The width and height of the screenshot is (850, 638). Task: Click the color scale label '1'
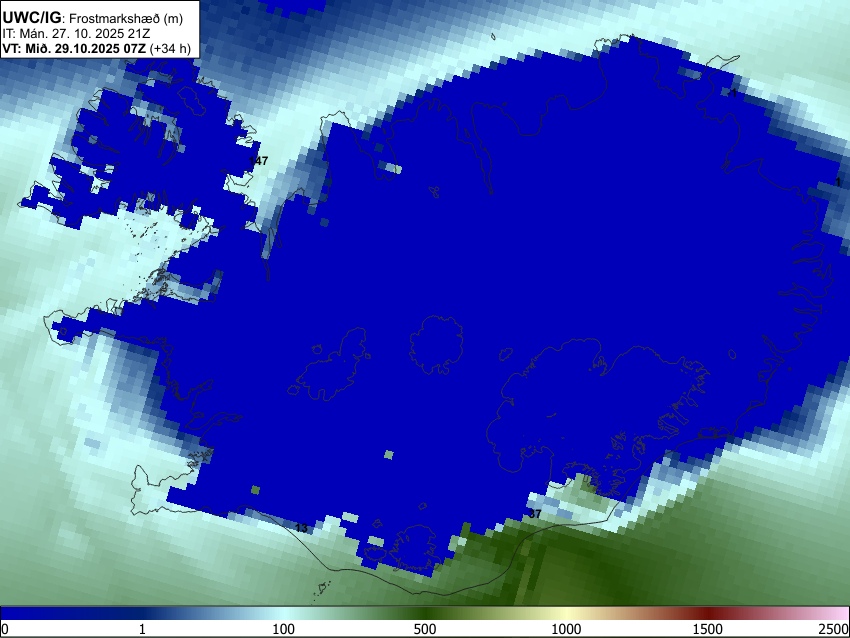(142, 629)
